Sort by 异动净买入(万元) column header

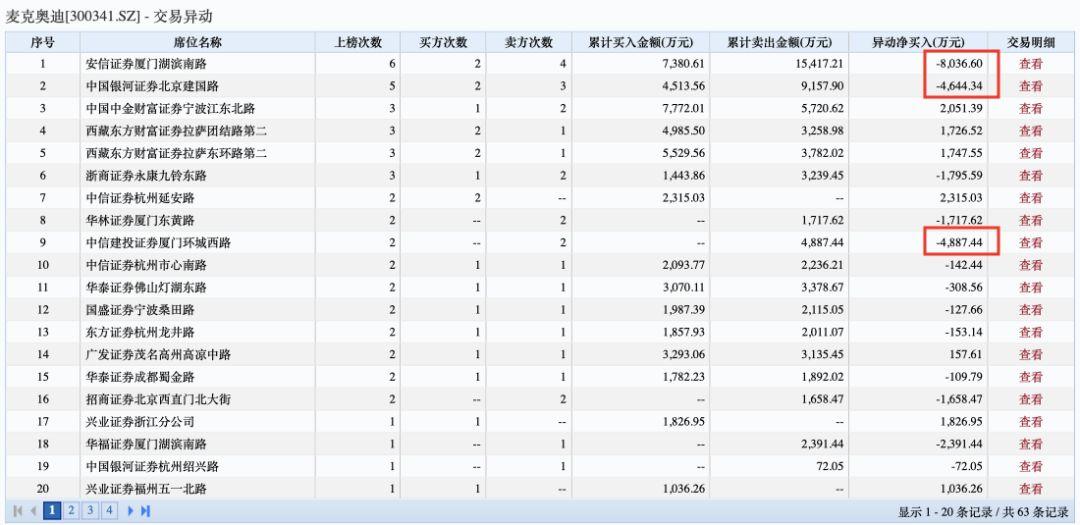coord(919,42)
